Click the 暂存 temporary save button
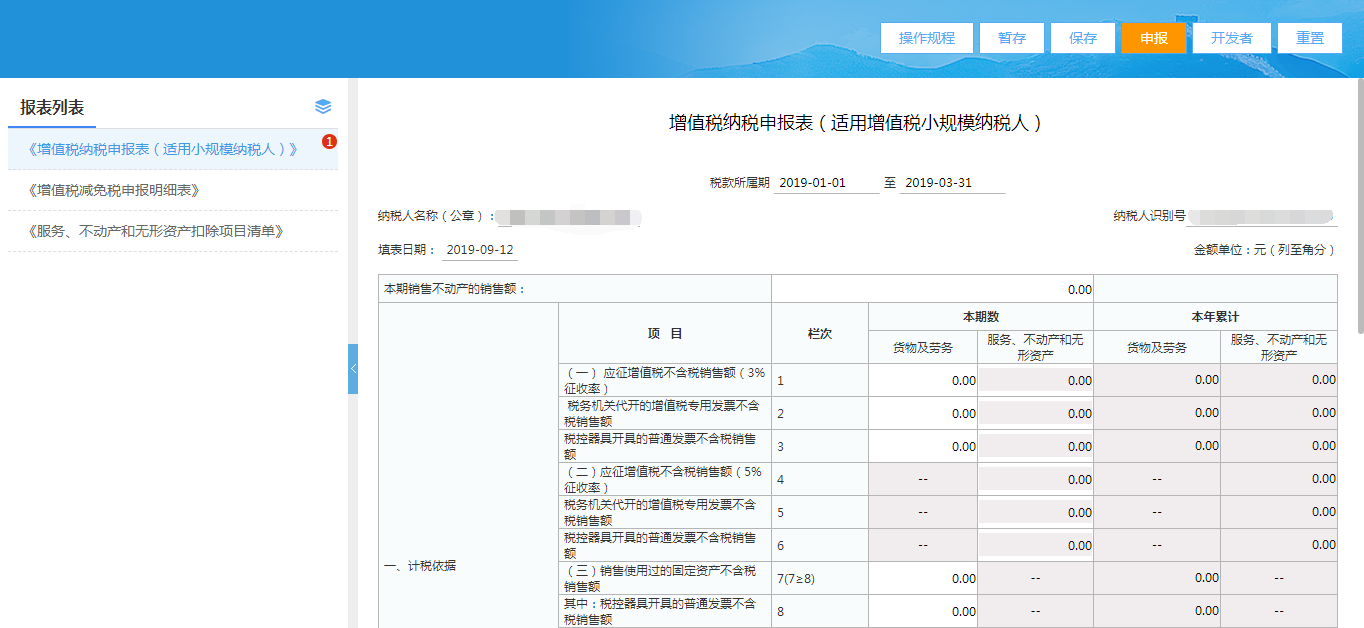Screen dimensions: 1364x628 point(1012,38)
